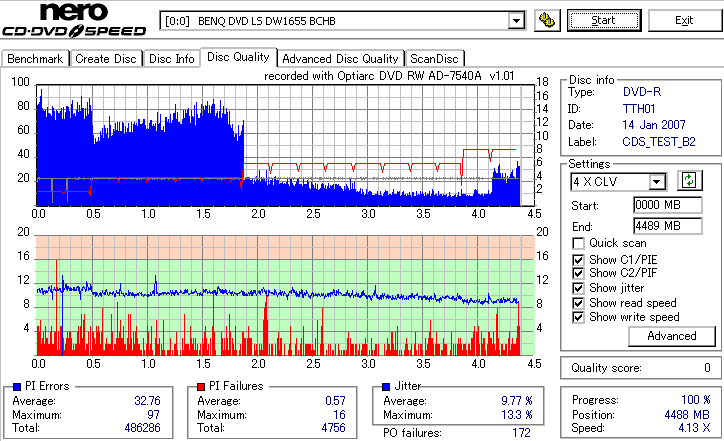
Task: Click the disc type value DVD-R
Action: pos(642,92)
